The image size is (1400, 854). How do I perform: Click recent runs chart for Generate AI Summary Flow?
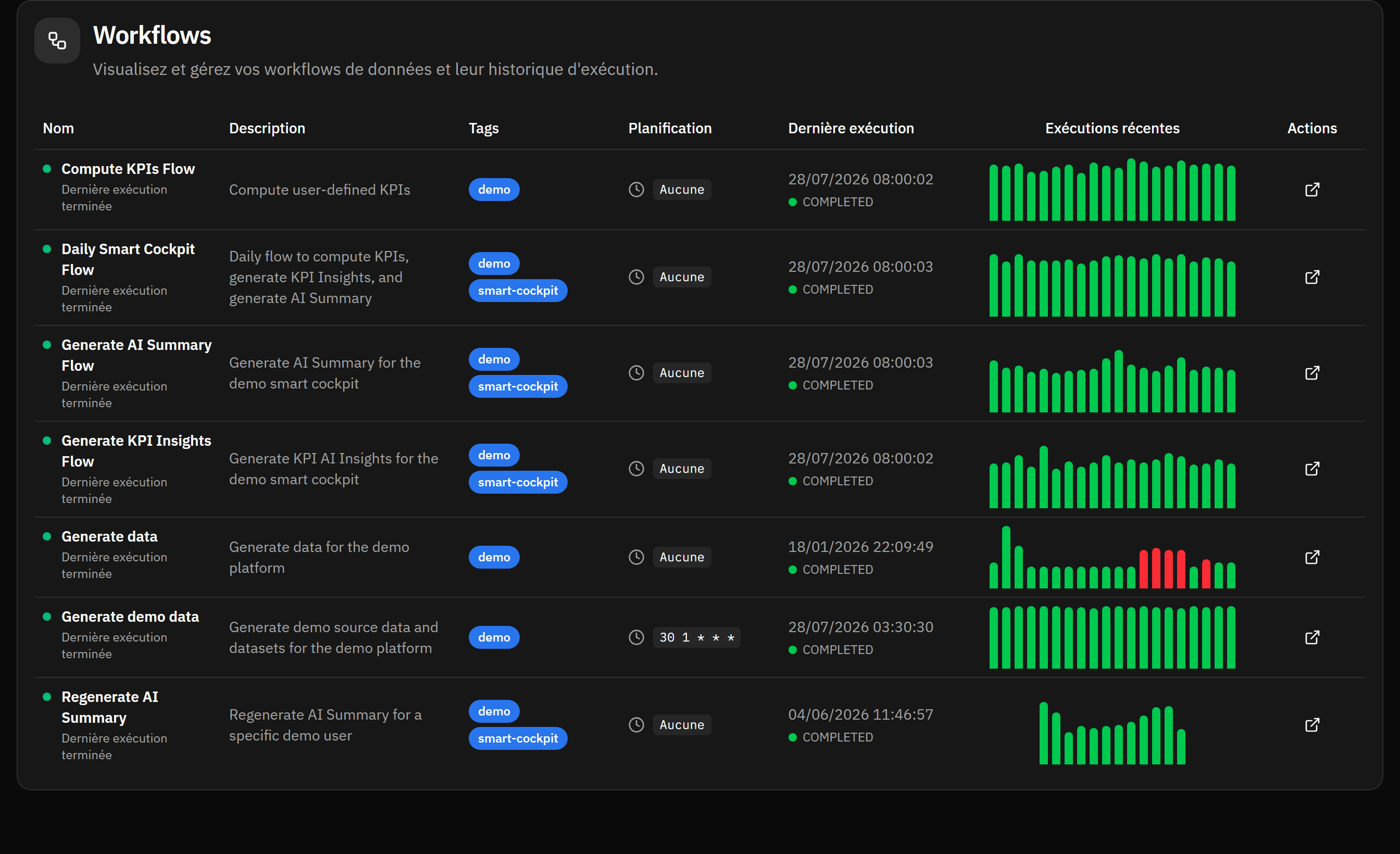click(1112, 381)
